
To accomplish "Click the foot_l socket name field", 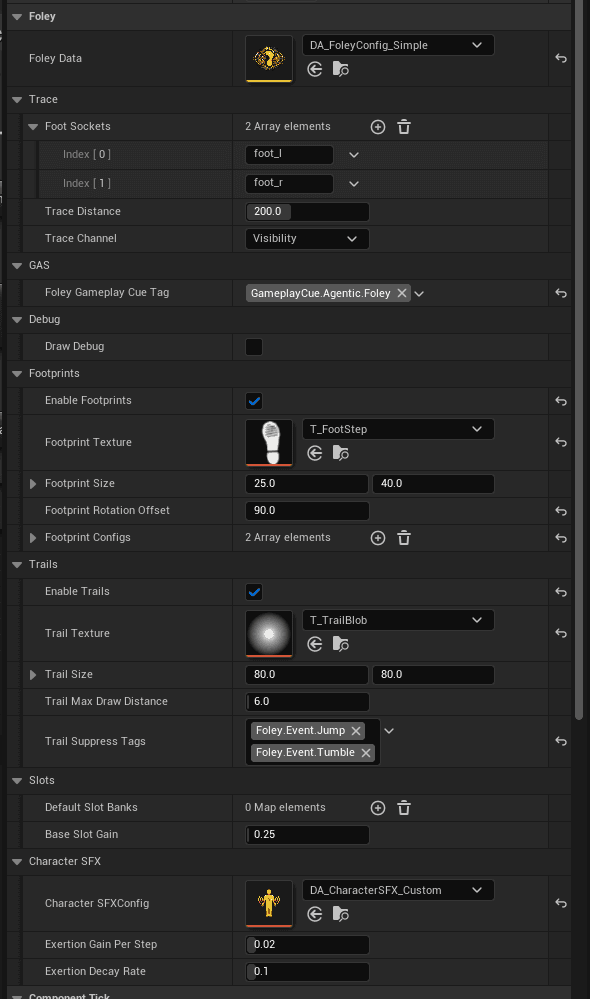I will coord(289,154).
